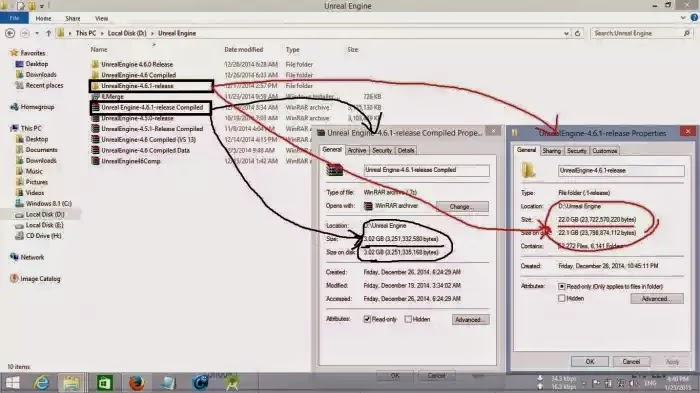Open the Home ribbon tab
The height and width of the screenshot is (393, 700).
(x=43, y=18)
